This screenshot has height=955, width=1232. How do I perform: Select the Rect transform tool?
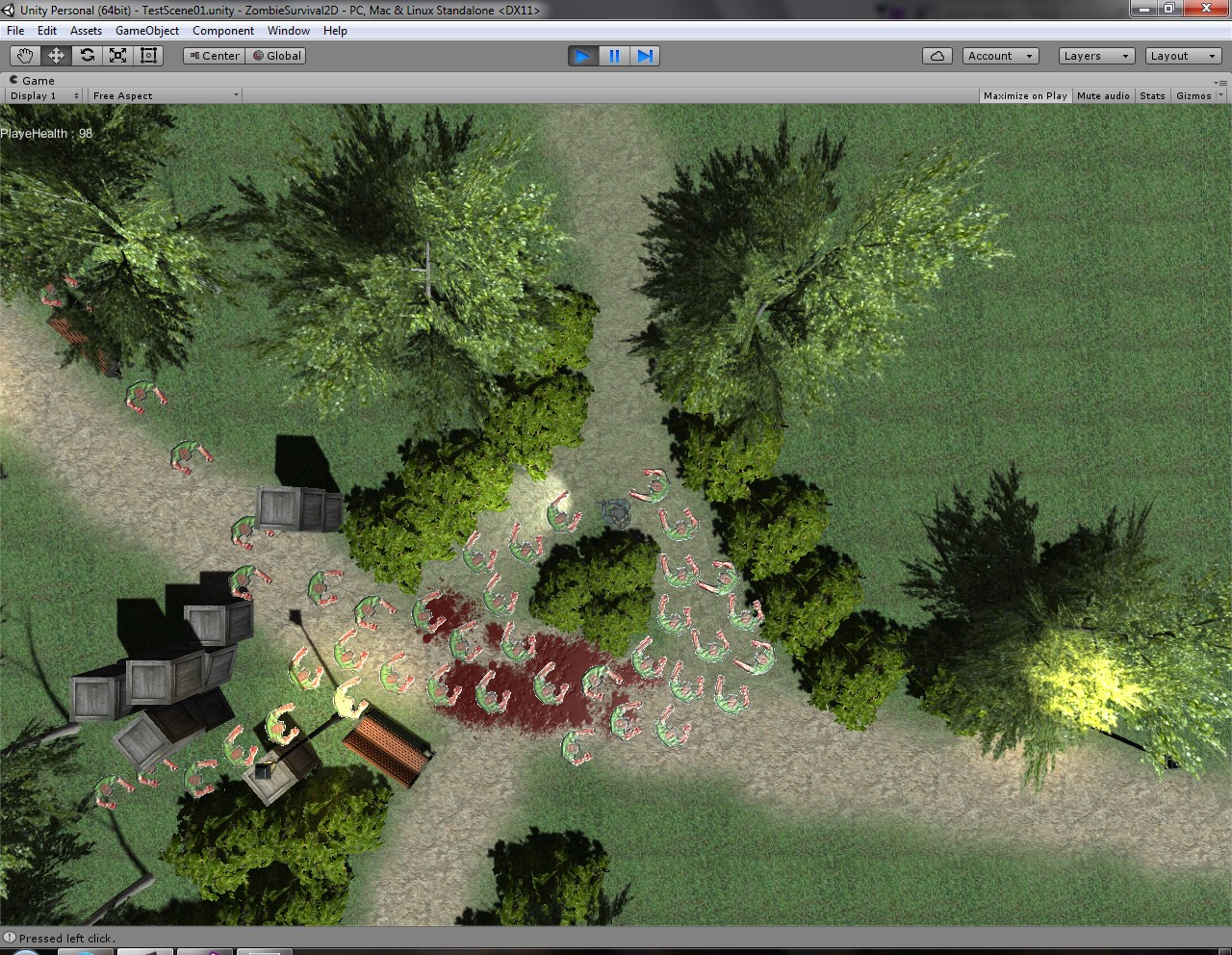[148, 56]
